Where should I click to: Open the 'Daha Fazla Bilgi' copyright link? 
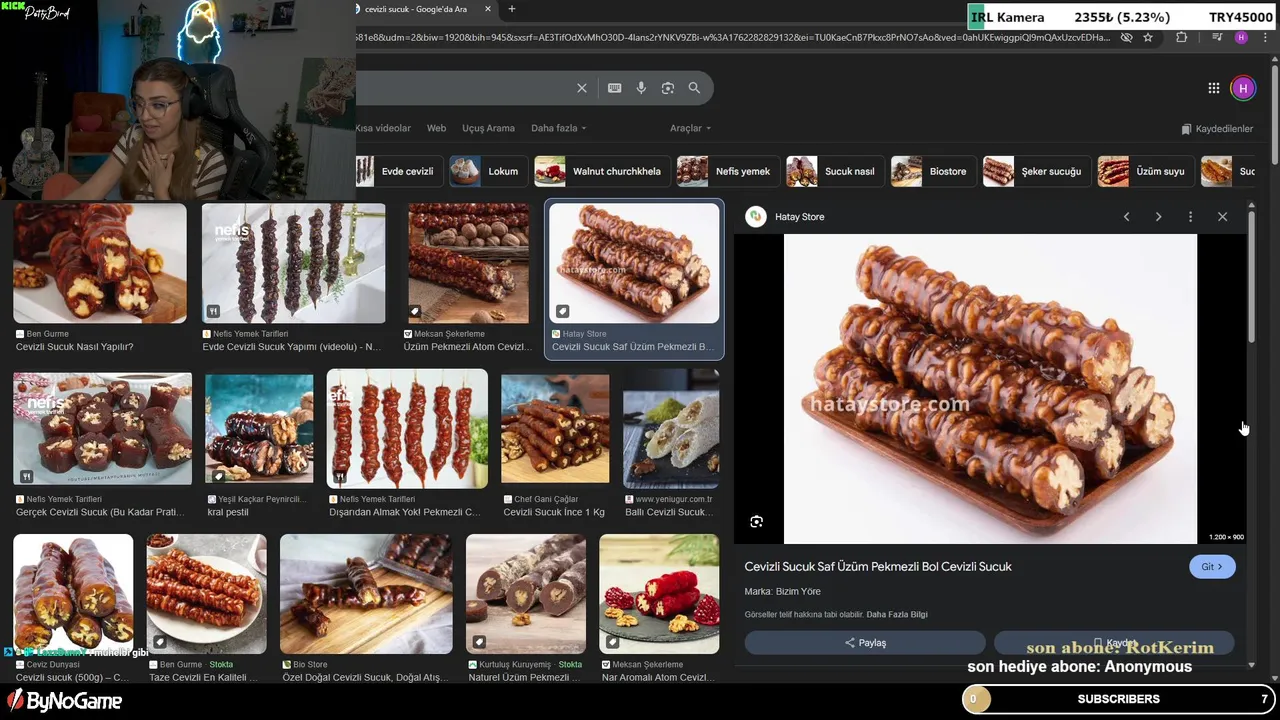pos(897,614)
